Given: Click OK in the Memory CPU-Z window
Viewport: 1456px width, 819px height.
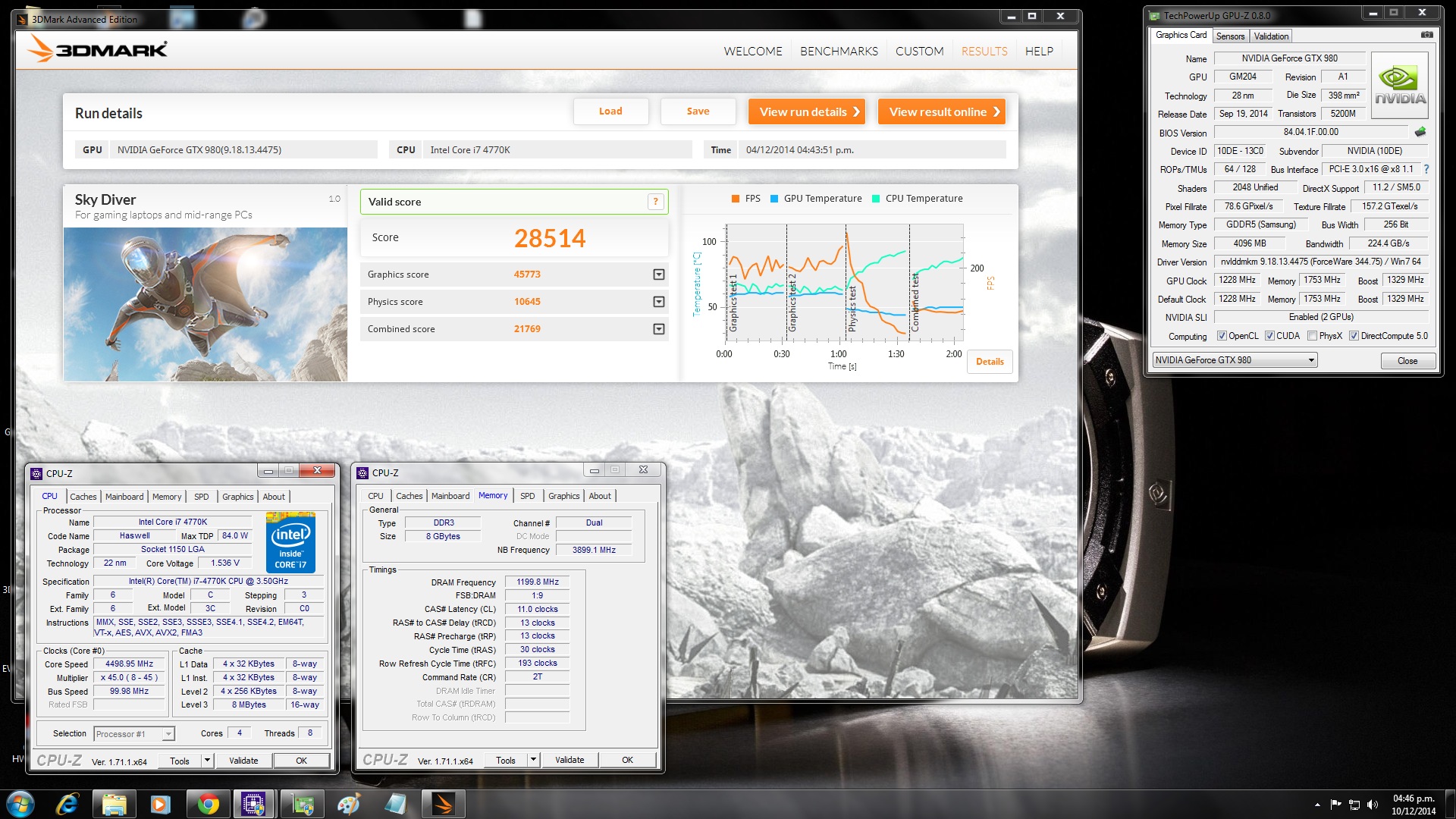Looking at the screenshot, I should 627,760.
